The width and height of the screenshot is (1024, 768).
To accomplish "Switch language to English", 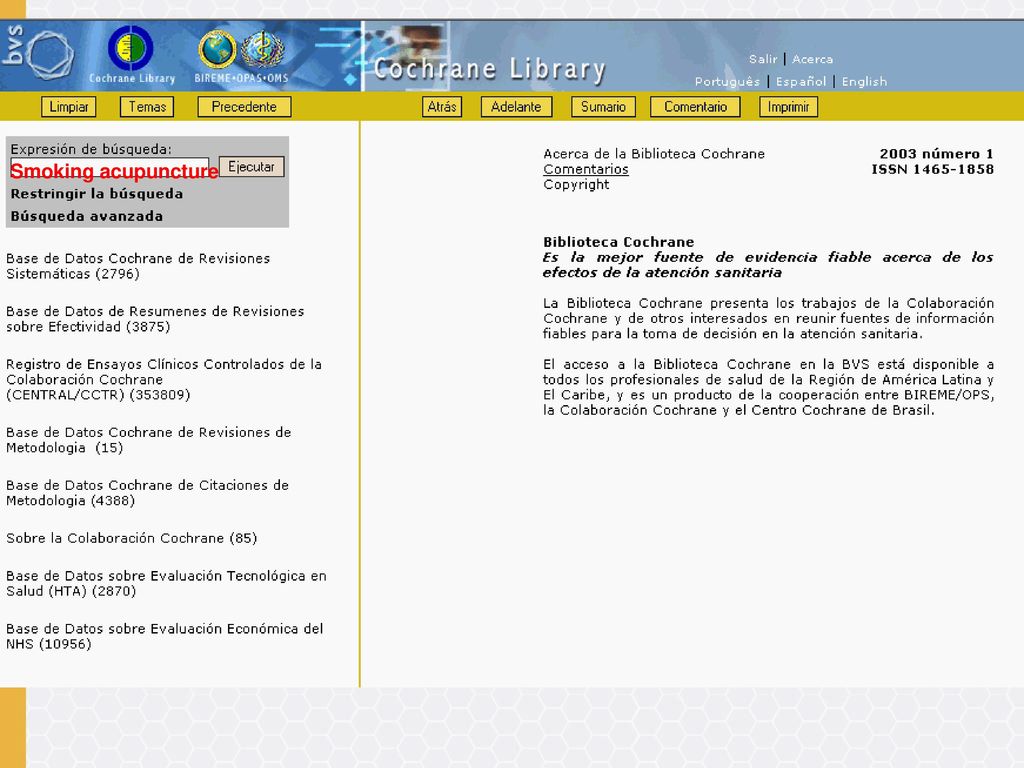I will pos(864,82).
